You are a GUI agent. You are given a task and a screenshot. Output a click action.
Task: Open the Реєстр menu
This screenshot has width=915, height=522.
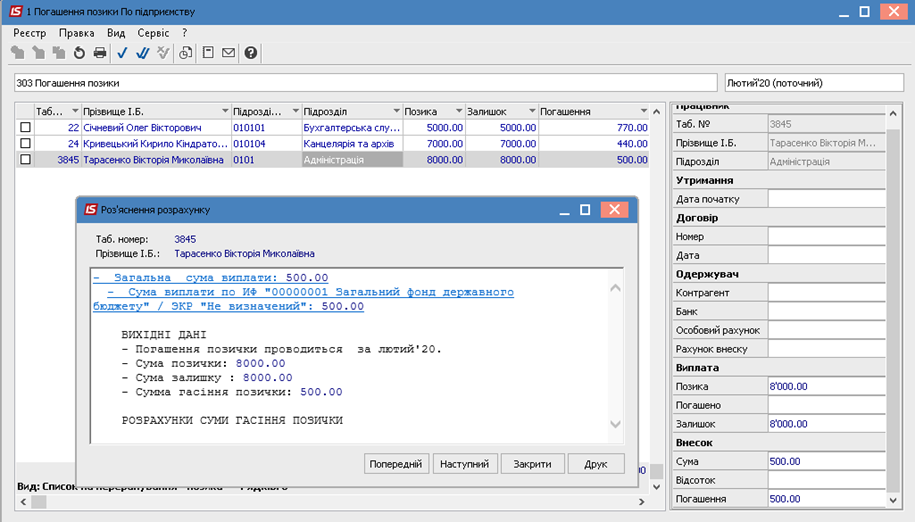pos(29,33)
